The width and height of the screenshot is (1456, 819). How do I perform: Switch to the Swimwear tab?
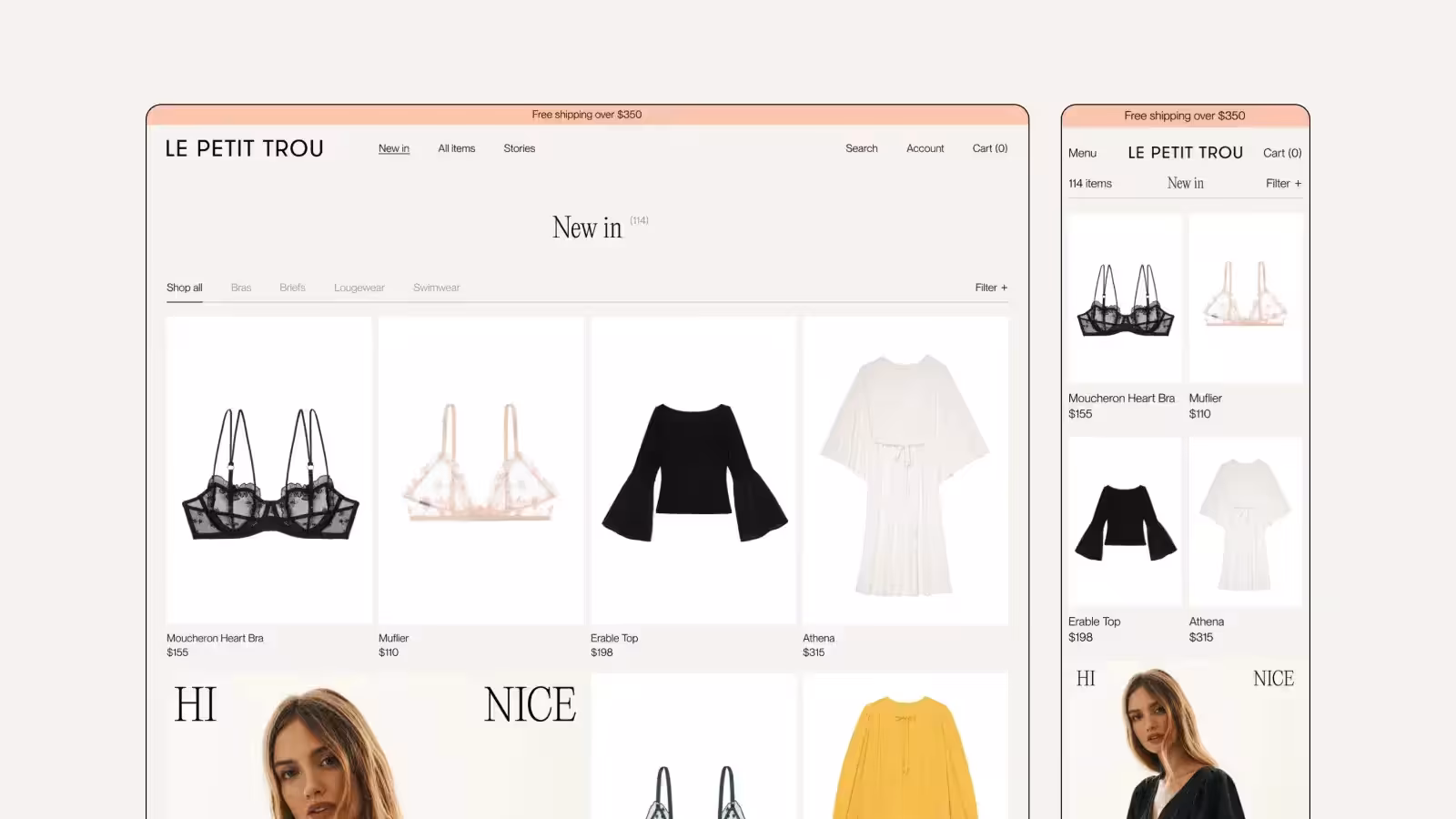[436, 288]
